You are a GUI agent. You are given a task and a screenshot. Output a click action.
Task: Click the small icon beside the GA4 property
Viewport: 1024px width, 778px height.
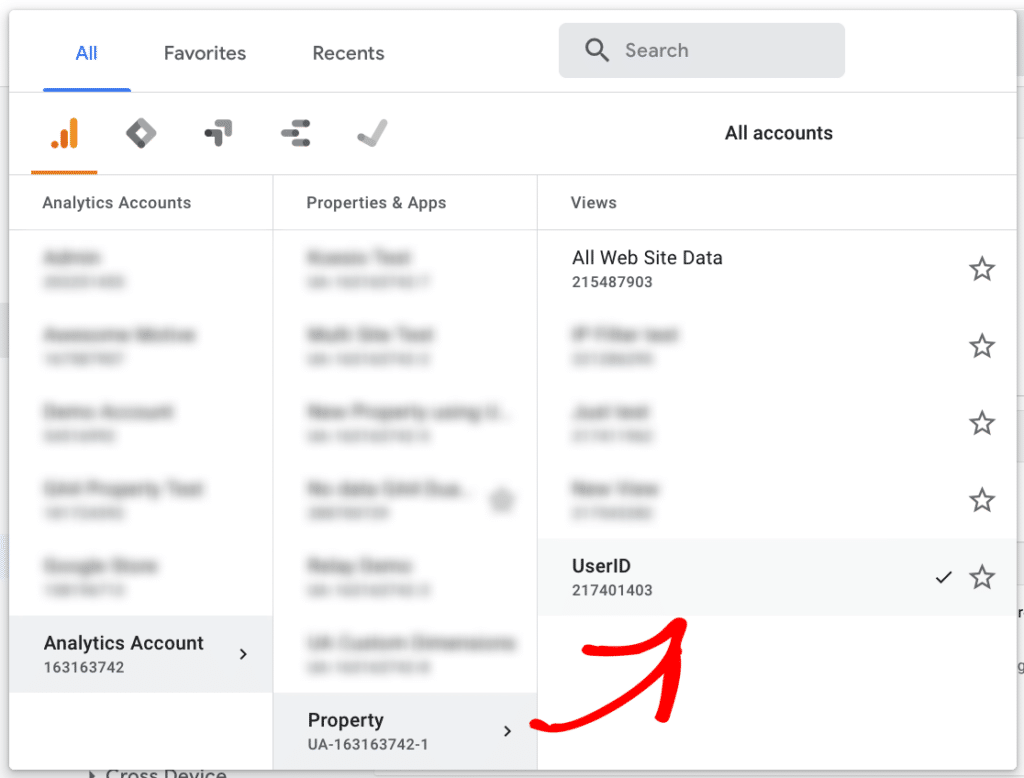[502, 500]
